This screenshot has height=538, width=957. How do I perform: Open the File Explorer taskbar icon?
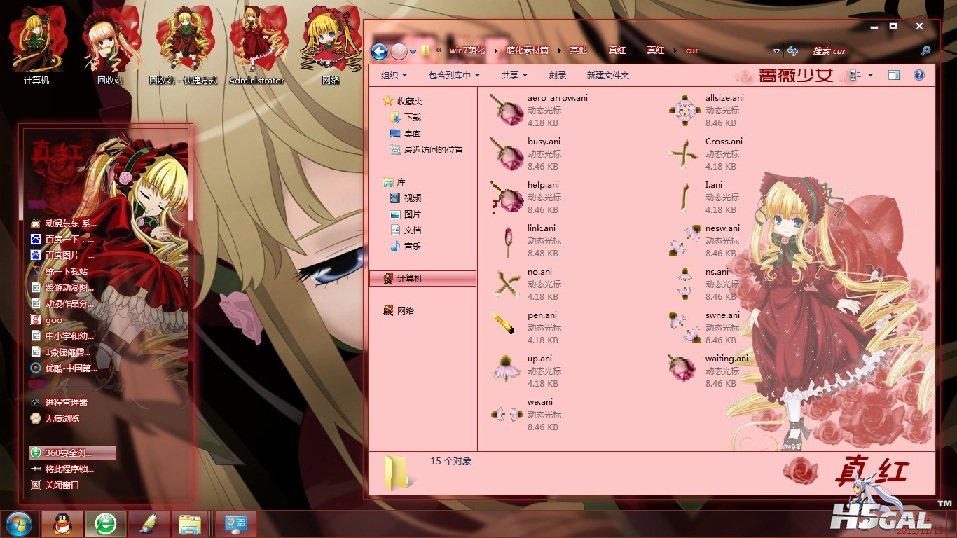[x=190, y=524]
